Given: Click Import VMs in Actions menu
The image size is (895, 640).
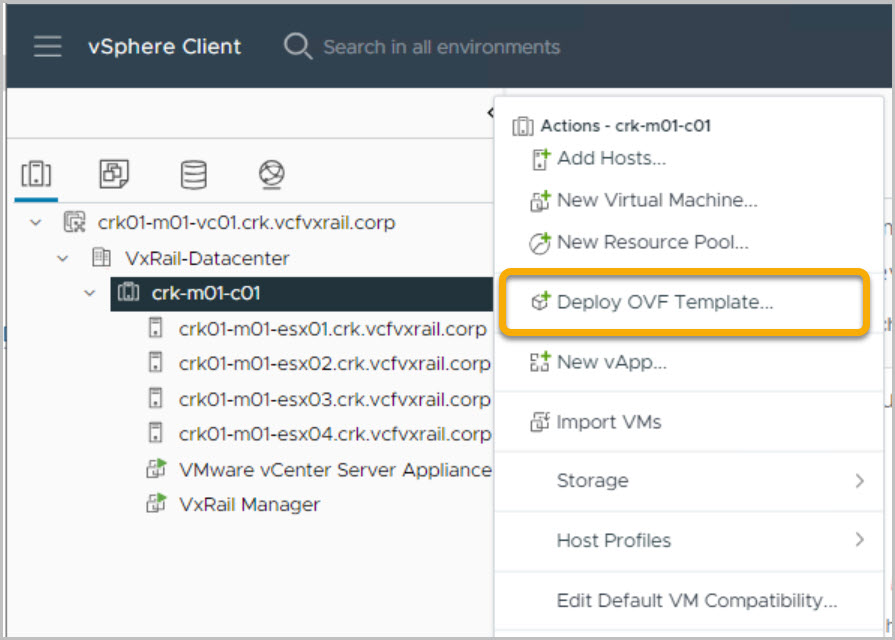Looking at the screenshot, I should pos(608,422).
